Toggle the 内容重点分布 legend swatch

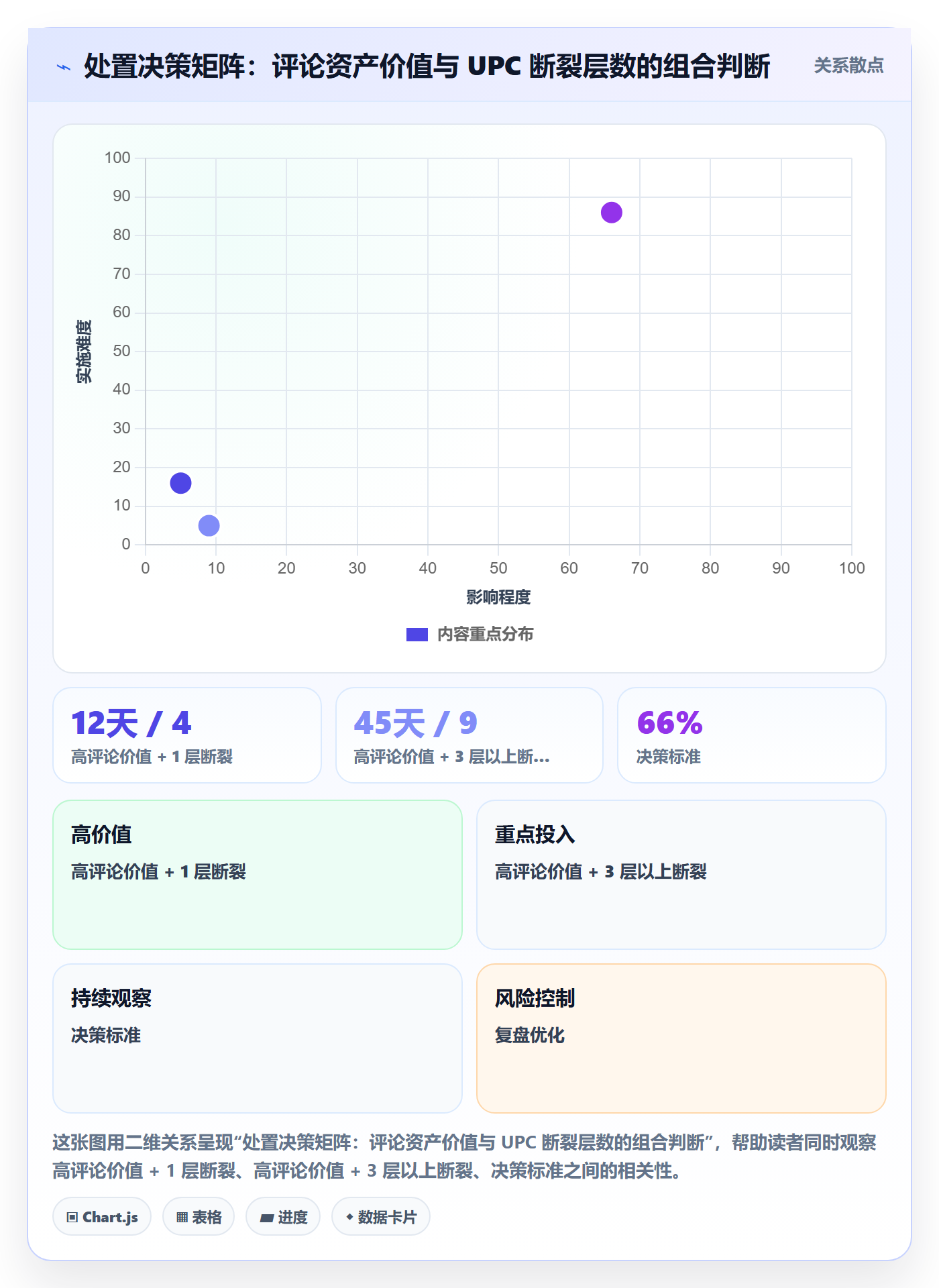417,635
